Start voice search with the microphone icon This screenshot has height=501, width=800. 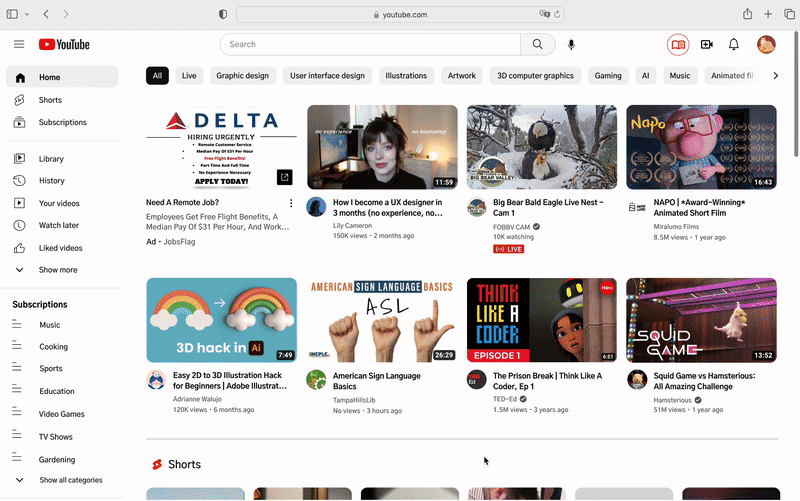point(571,45)
